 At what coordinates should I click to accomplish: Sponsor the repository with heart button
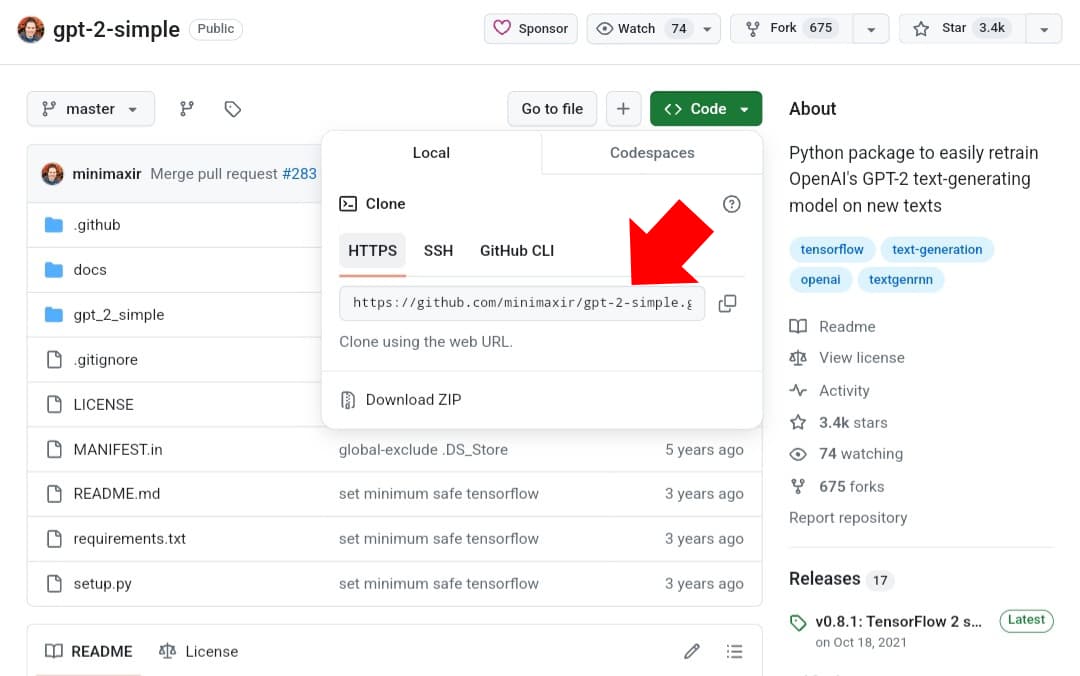[x=531, y=28]
